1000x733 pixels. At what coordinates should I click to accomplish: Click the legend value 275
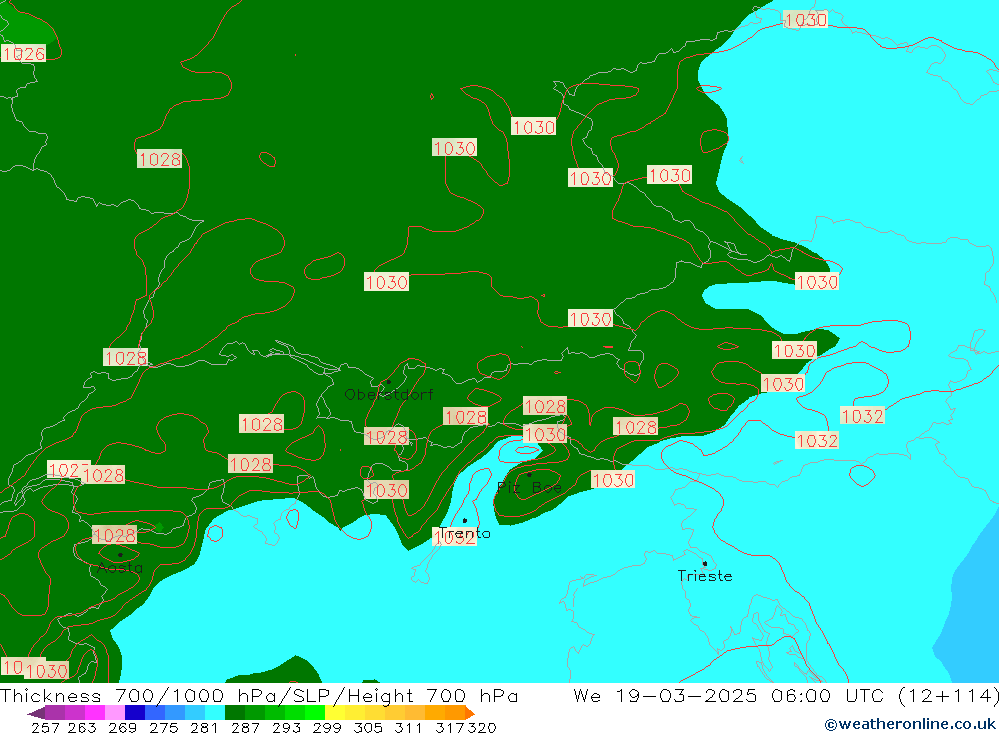pyautogui.click(x=163, y=727)
